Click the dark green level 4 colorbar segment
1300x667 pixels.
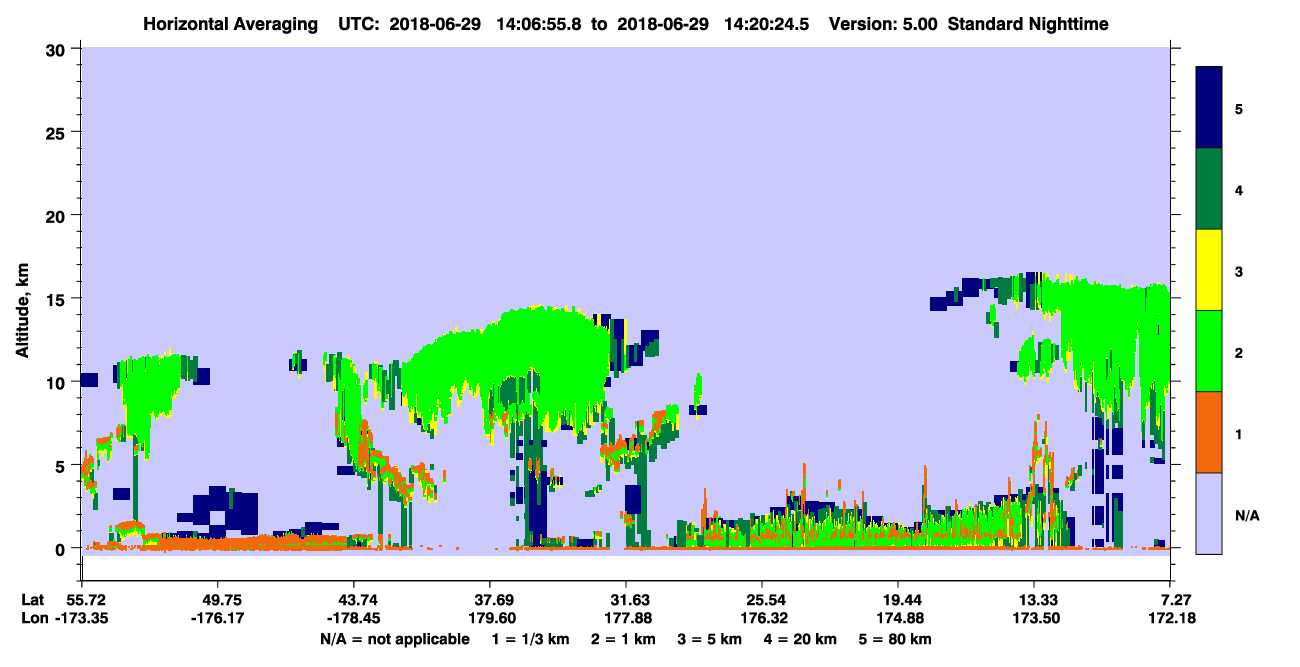pos(1210,189)
